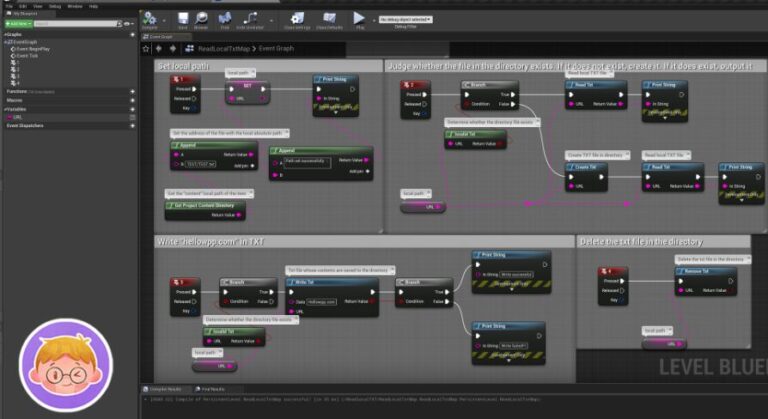The image size is (768, 419).
Task: Expand Print String 'Write successful' node arrow
Action: click(x=511, y=290)
